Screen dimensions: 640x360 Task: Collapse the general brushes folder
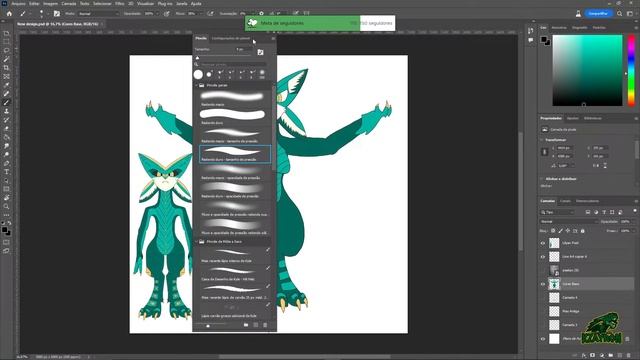[196, 85]
